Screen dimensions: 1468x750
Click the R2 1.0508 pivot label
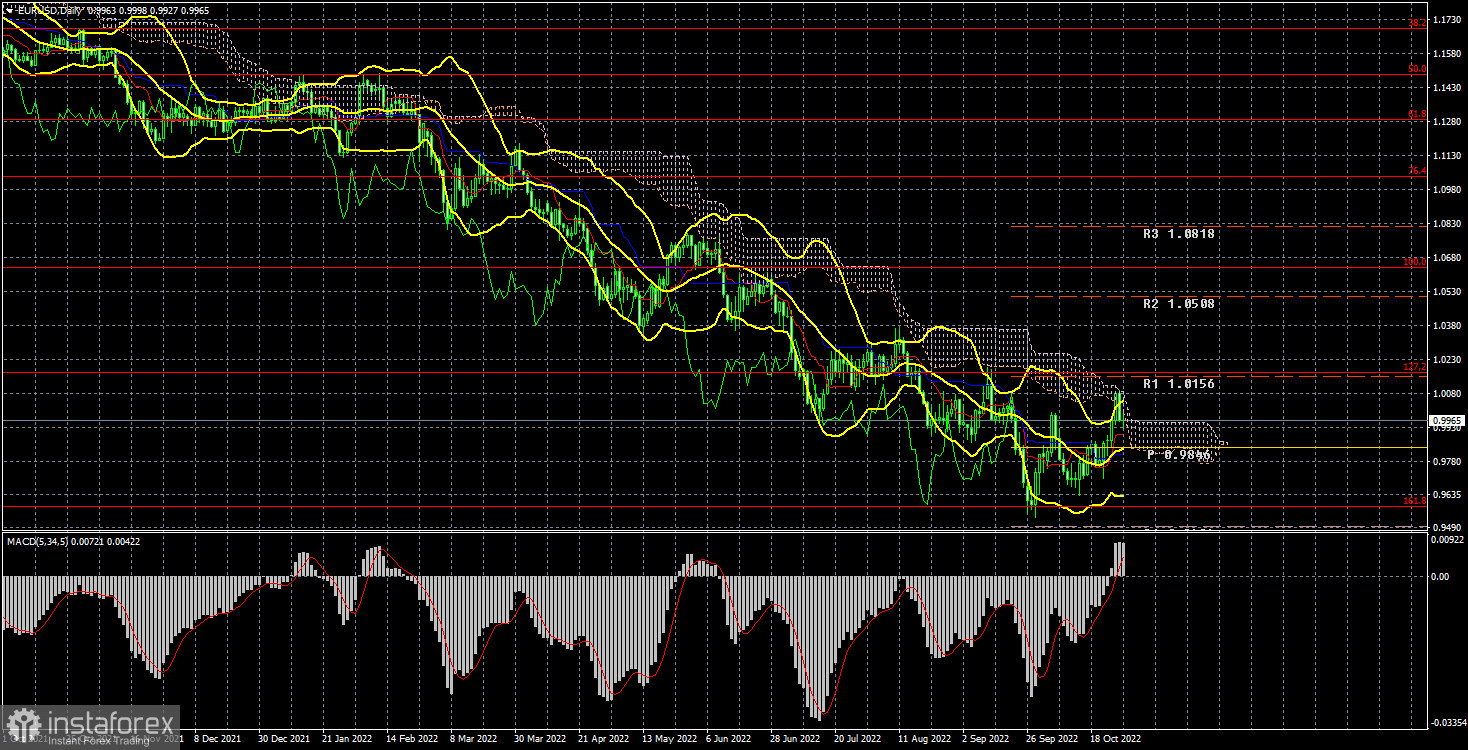(x=1179, y=303)
